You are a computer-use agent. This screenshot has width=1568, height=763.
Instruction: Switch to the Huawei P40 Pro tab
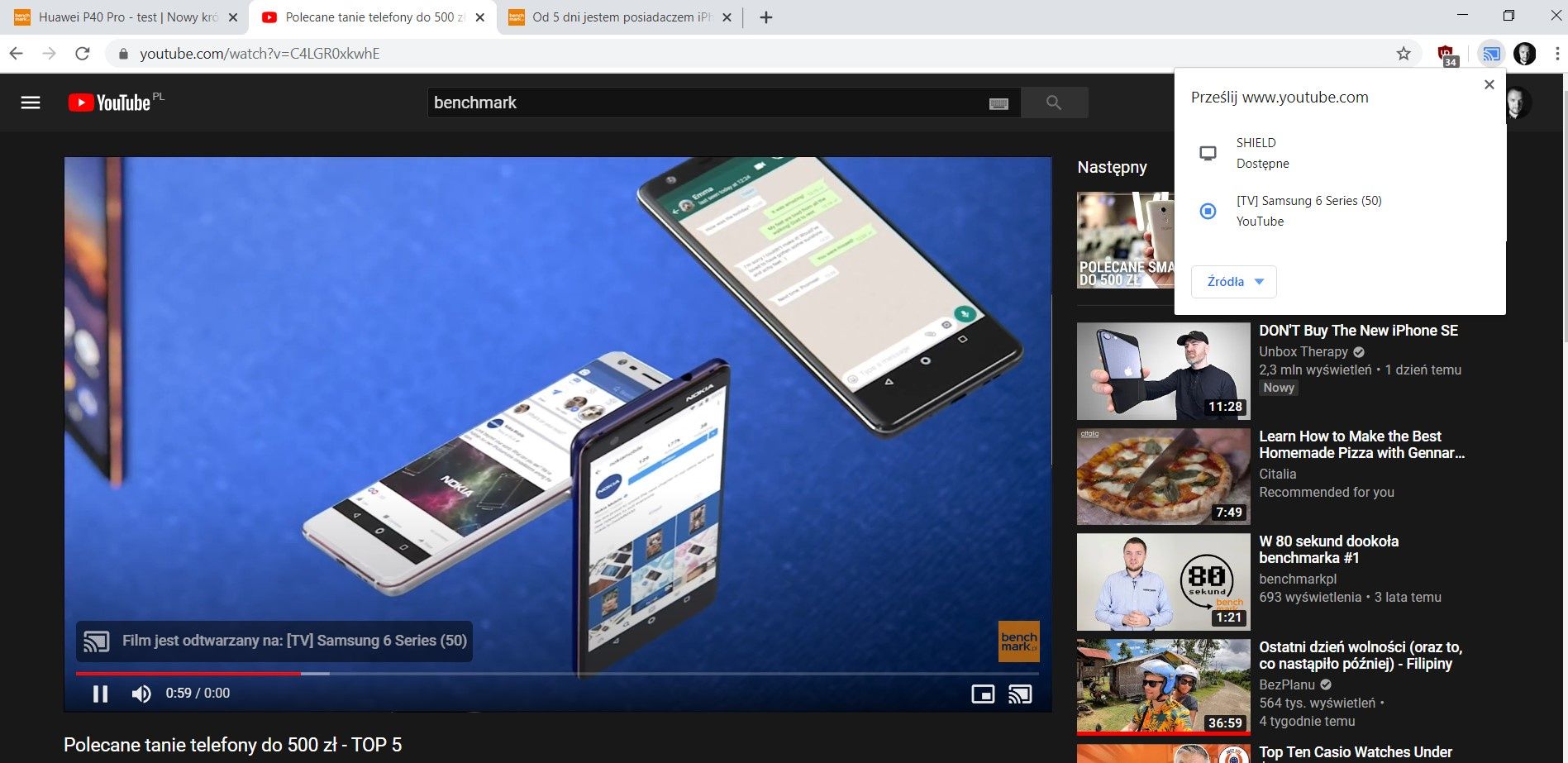pyautogui.click(x=124, y=17)
